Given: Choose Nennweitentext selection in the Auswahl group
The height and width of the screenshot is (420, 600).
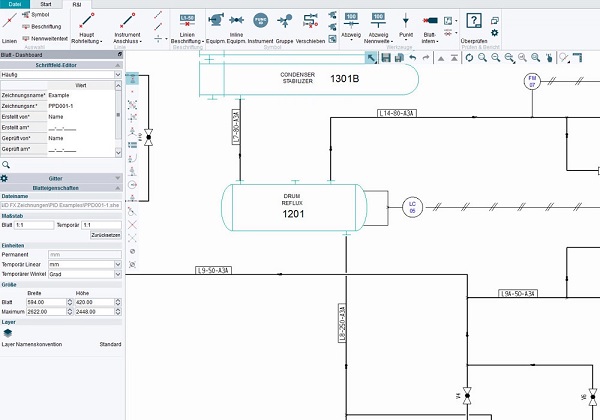Looking at the screenshot, I should (45, 39).
